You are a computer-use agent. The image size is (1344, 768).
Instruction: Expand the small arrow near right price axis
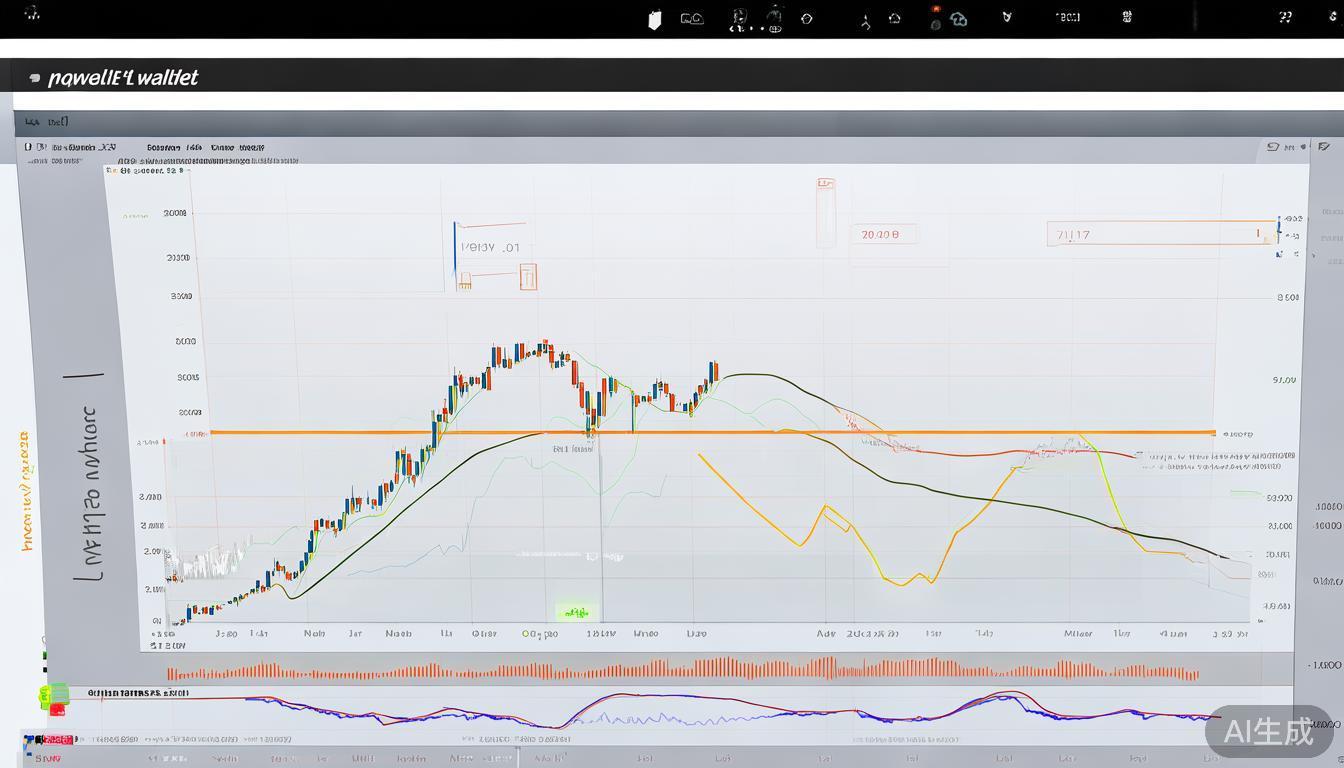[1313, 255]
